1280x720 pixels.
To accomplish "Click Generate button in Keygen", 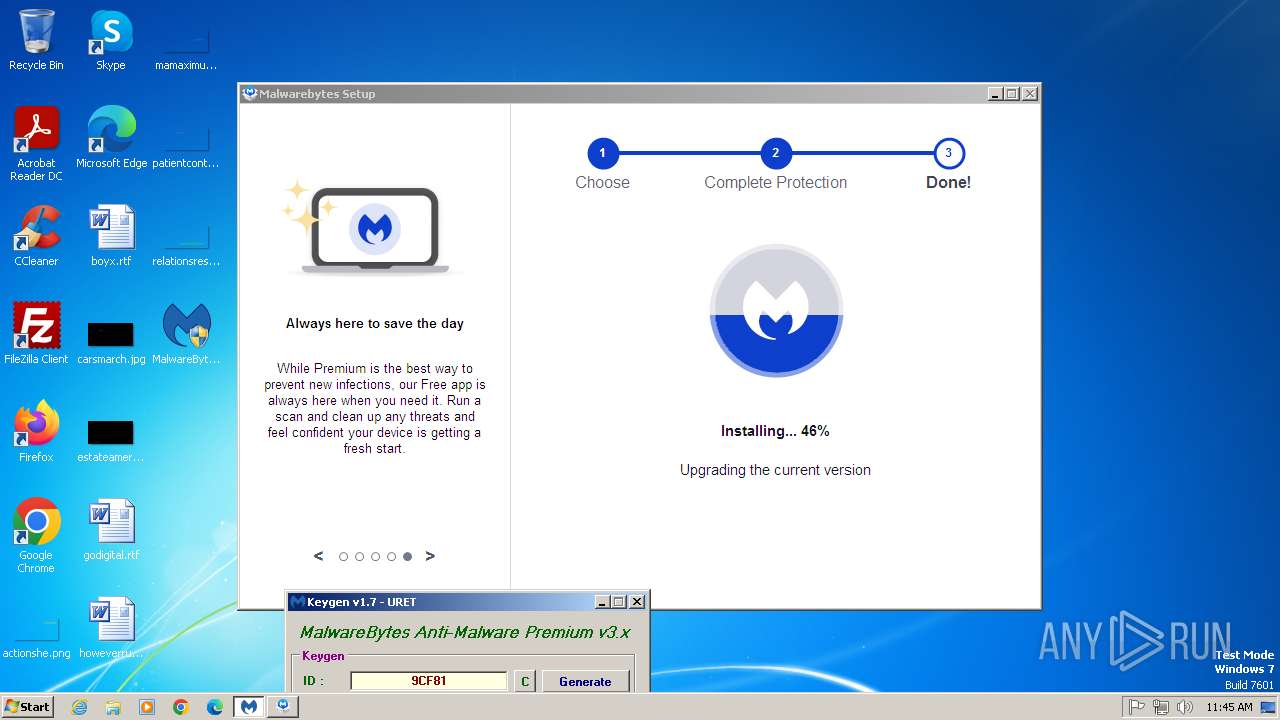I will [585, 681].
